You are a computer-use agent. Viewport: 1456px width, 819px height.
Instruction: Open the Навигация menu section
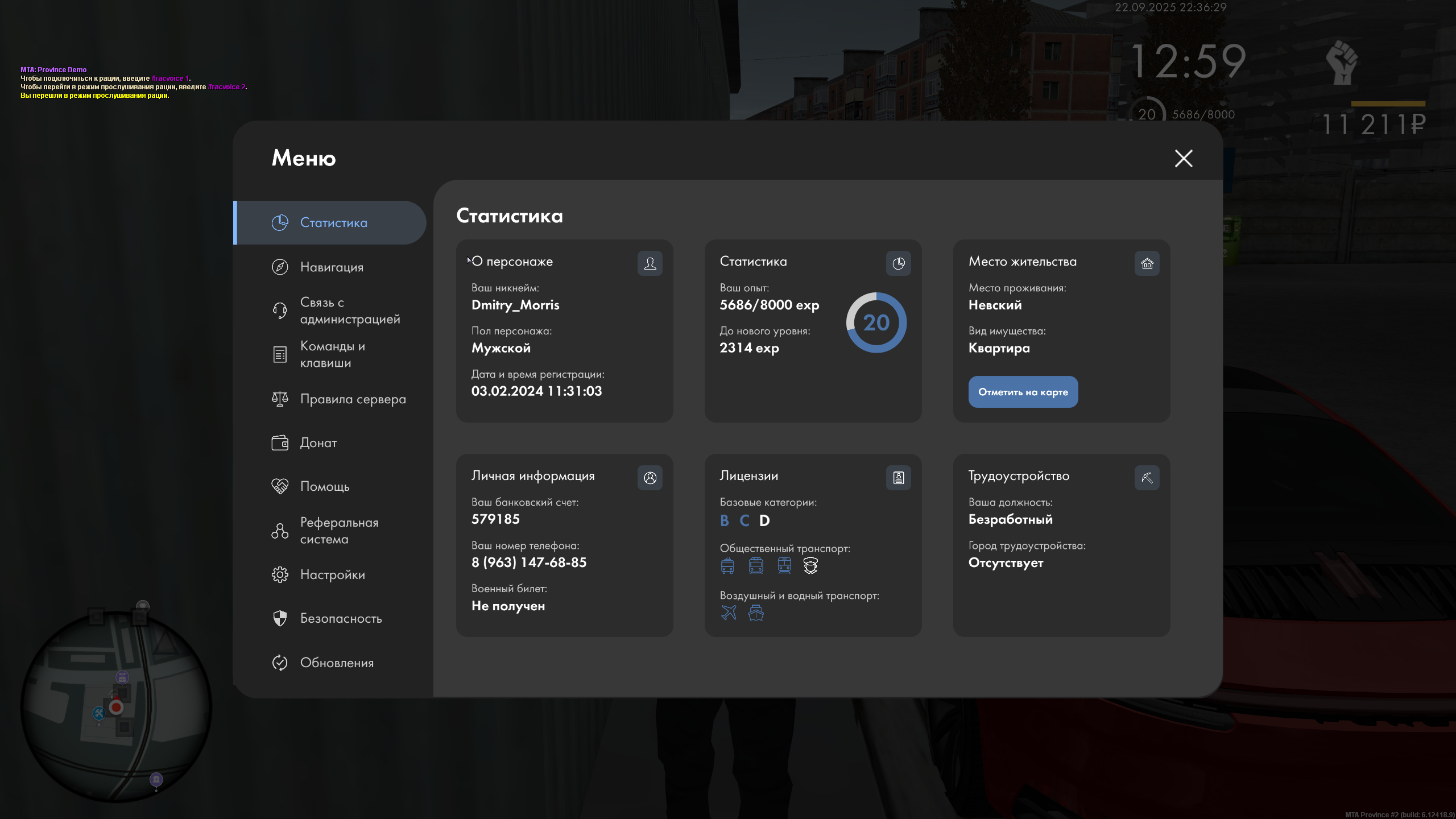point(331,267)
